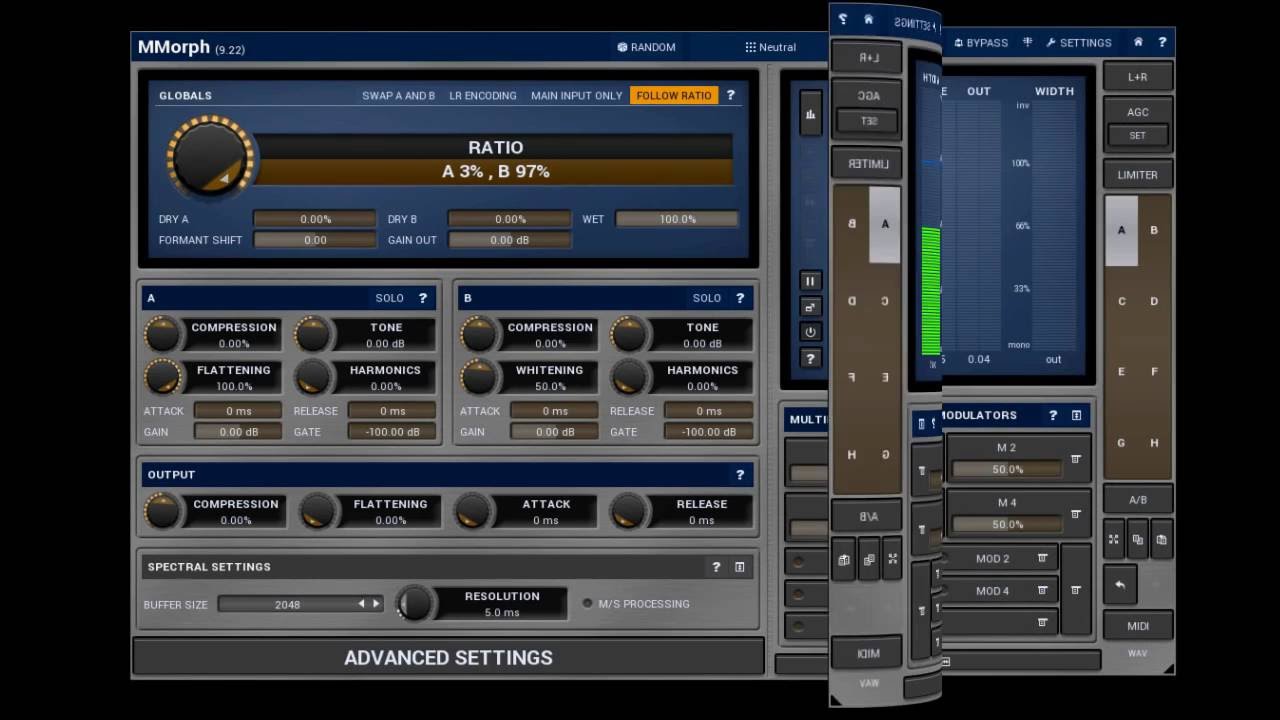Open the M 2 modulator menu icon
Viewport: 1280px width, 720px height.
coord(1076,459)
